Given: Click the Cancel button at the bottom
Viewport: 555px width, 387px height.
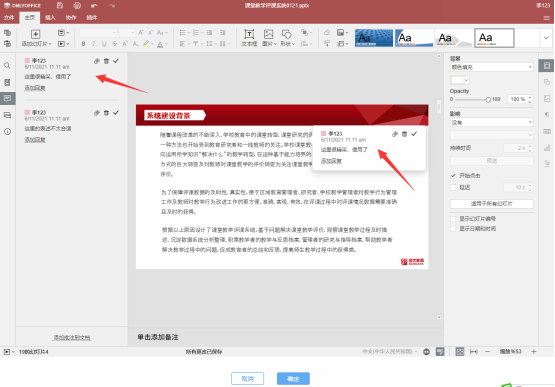Looking at the screenshot, I should click(x=247, y=379).
